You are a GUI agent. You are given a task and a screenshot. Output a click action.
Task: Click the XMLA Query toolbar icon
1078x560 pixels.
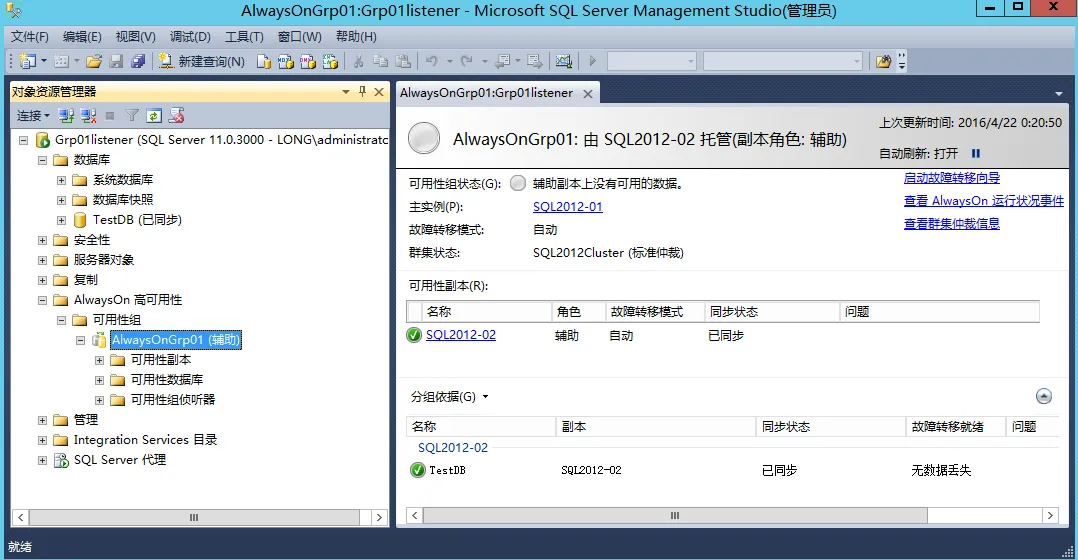(x=330, y=61)
